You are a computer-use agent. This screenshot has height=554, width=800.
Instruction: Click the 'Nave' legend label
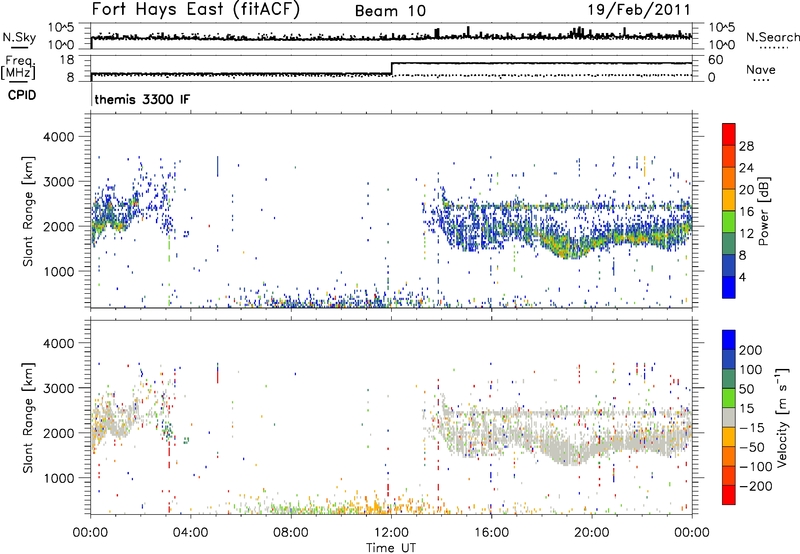760,70
